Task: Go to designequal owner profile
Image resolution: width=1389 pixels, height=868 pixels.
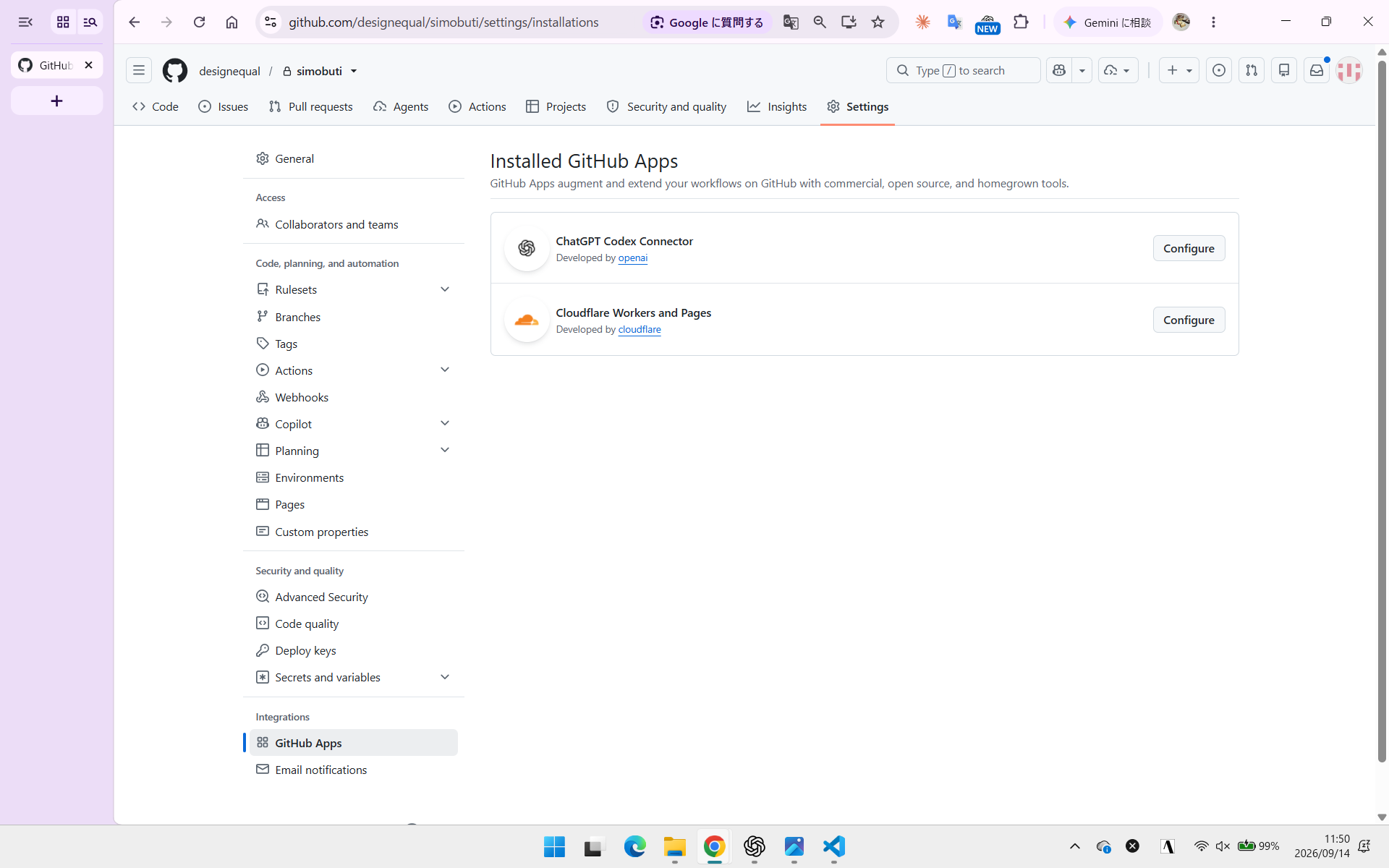Action: (229, 71)
